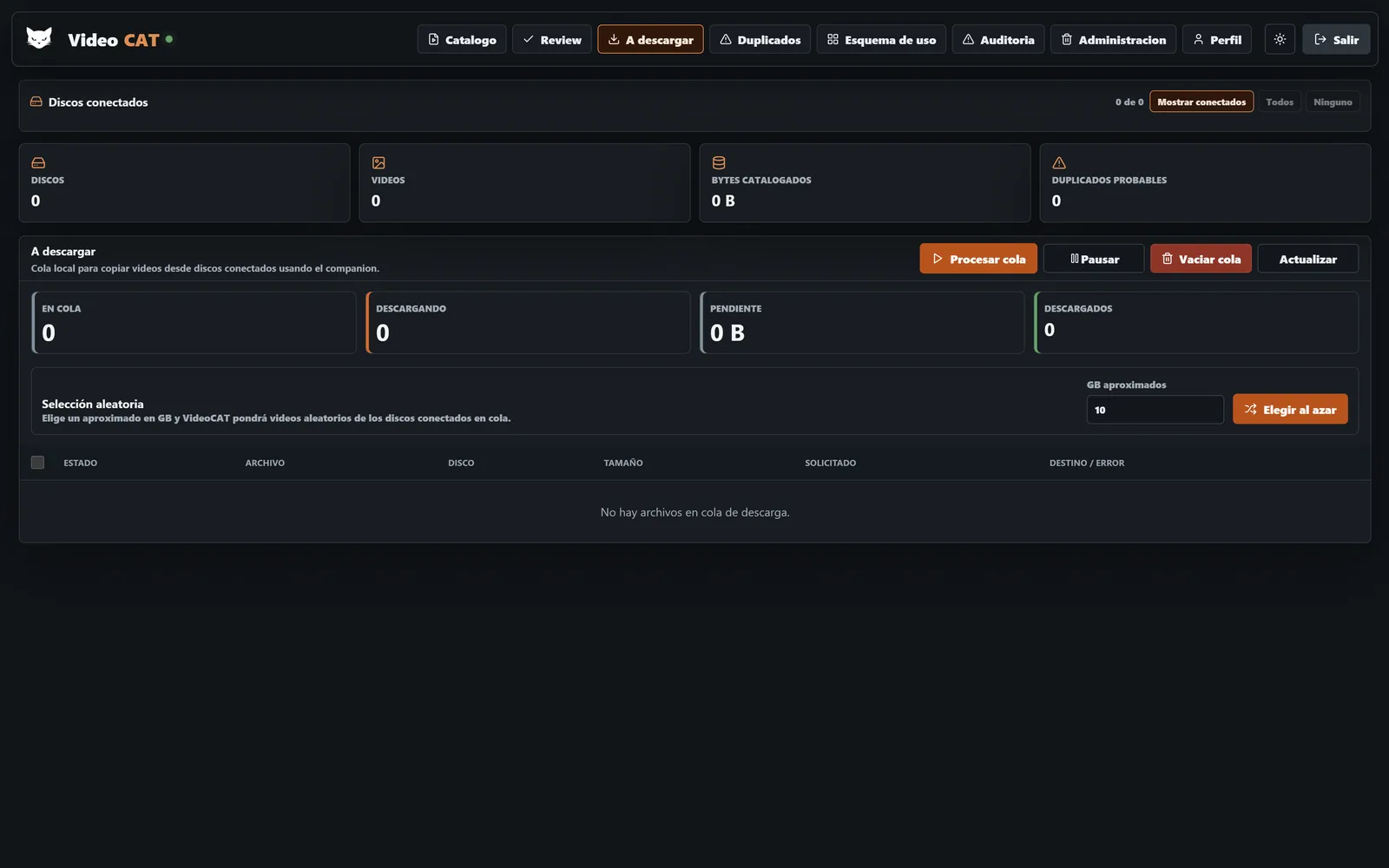This screenshot has height=868, width=1389.
Task: Click the Bytes catalogados database icon
Action: tap(719, 162)
